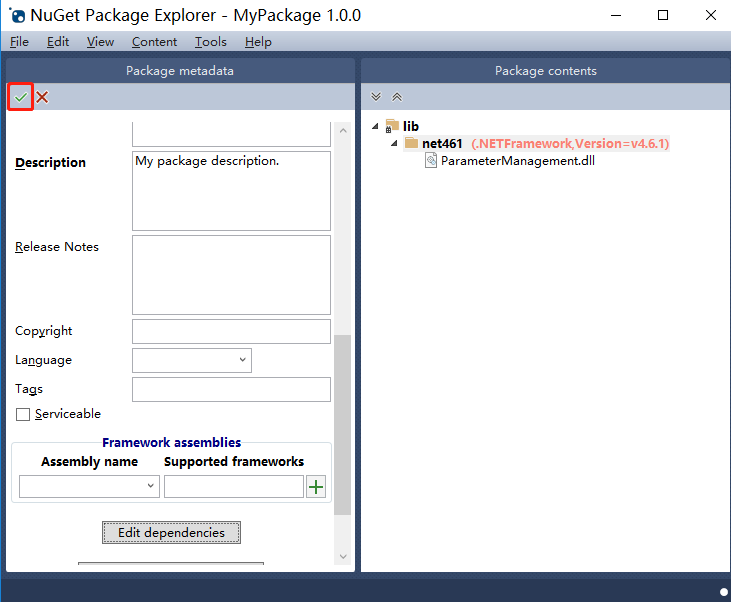Click the .NETFramework,Version=v4.6.1 text

coord(570,143)
